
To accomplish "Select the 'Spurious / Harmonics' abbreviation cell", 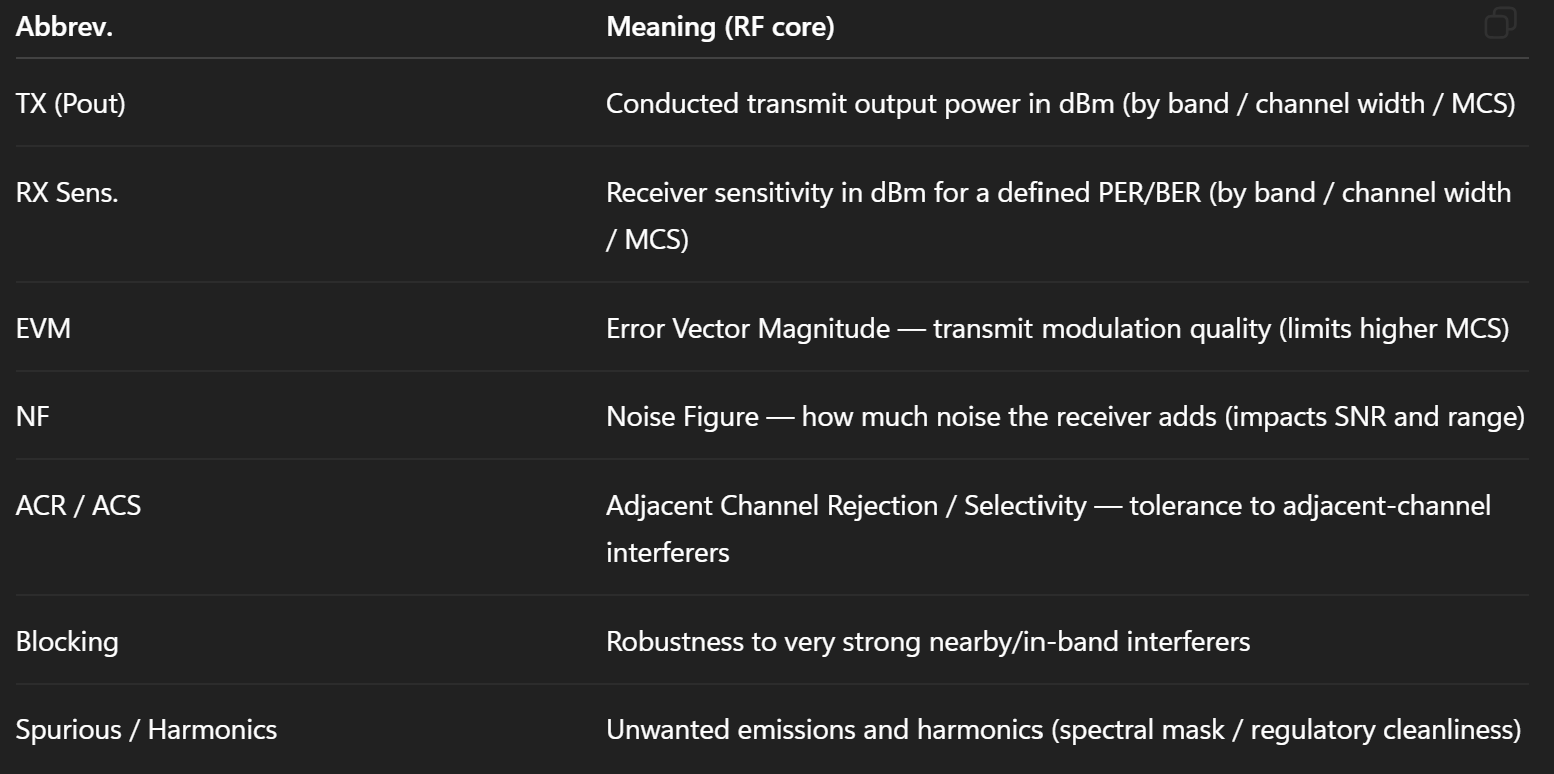I will tap(146, 729).
